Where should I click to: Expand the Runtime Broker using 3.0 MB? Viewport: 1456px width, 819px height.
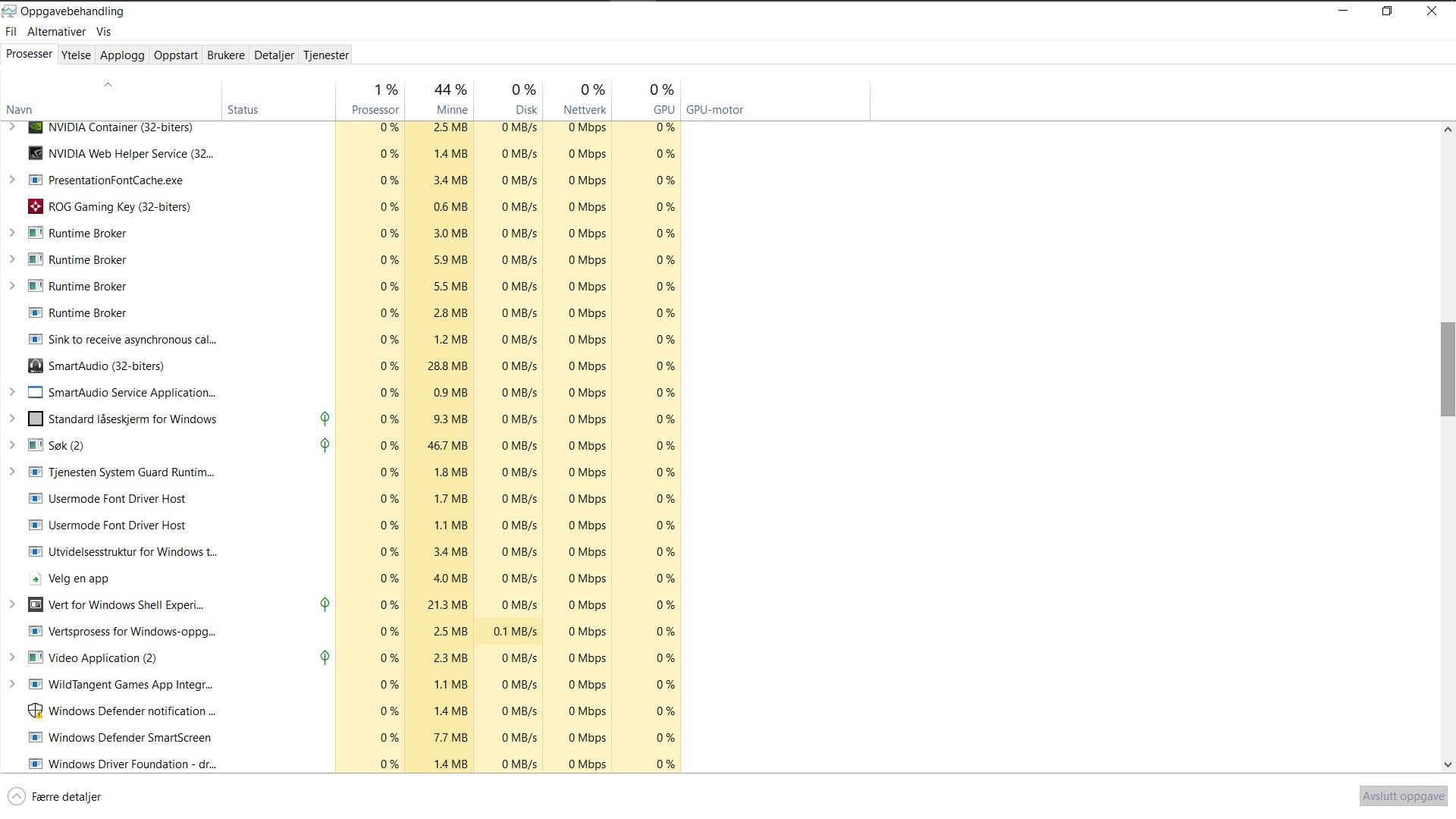[12, 233]
